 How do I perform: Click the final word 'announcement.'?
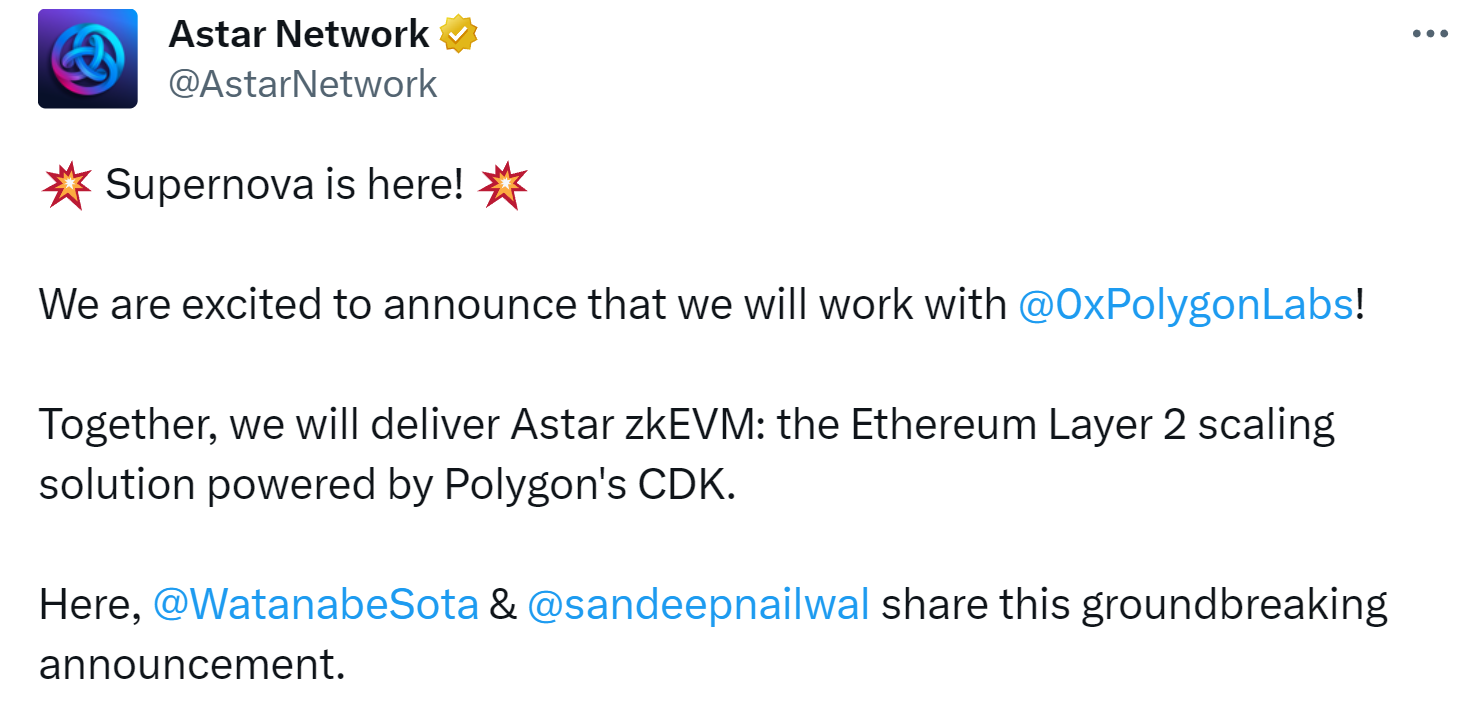click(192, 665)
